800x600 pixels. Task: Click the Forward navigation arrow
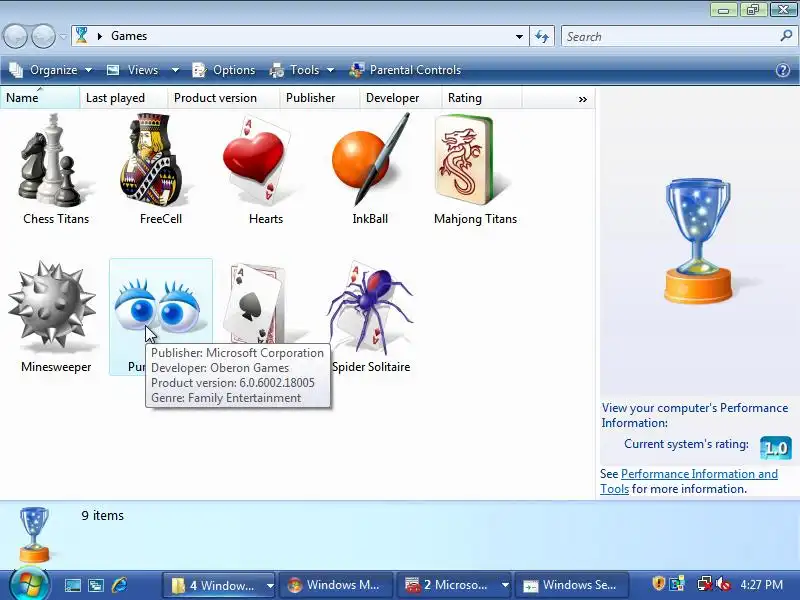coord(43,37)
